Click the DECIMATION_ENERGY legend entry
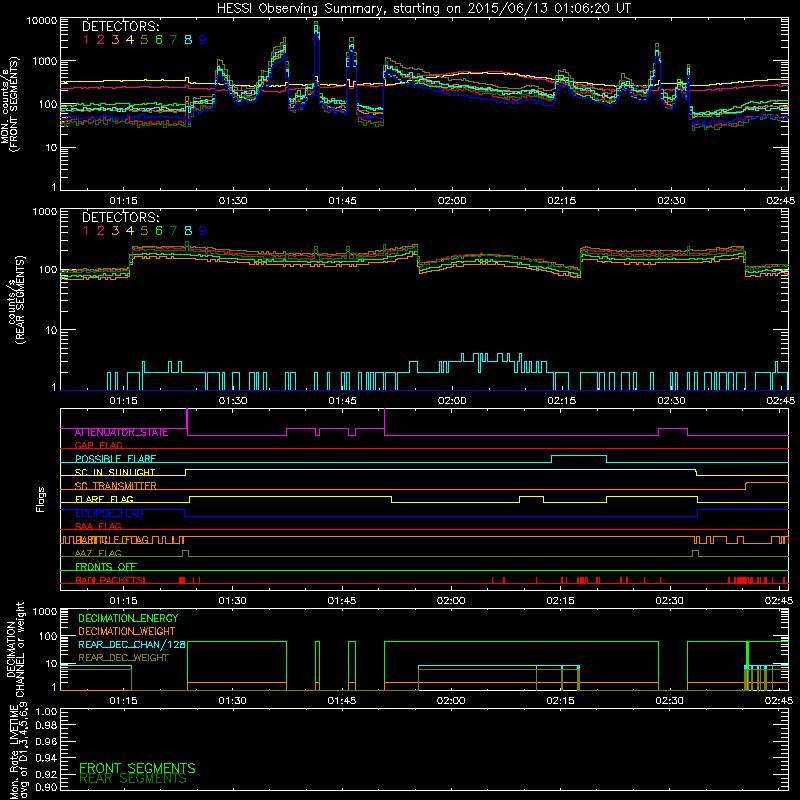 [x=128, y=618]
